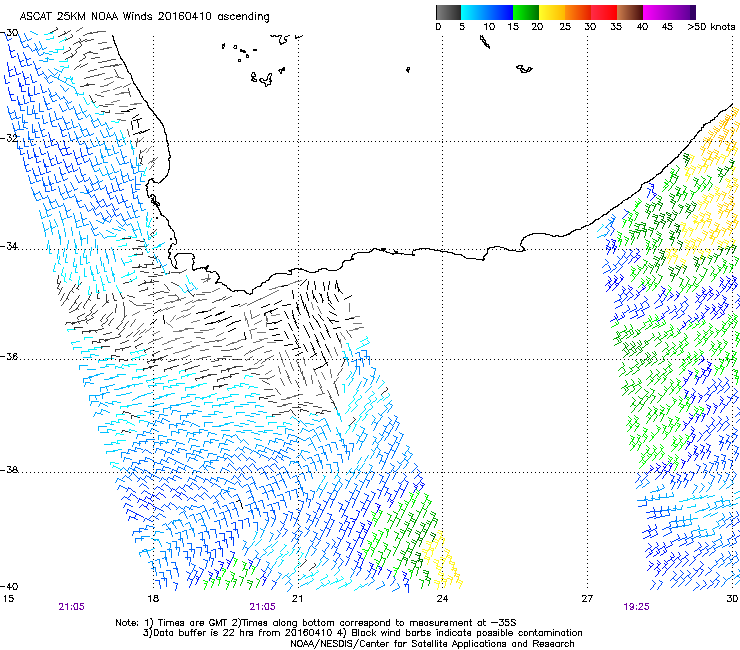This screenshot has height=650, width=740.
Task: Click the brown 35-40 knots legend swatch
Action: (630, 12)
